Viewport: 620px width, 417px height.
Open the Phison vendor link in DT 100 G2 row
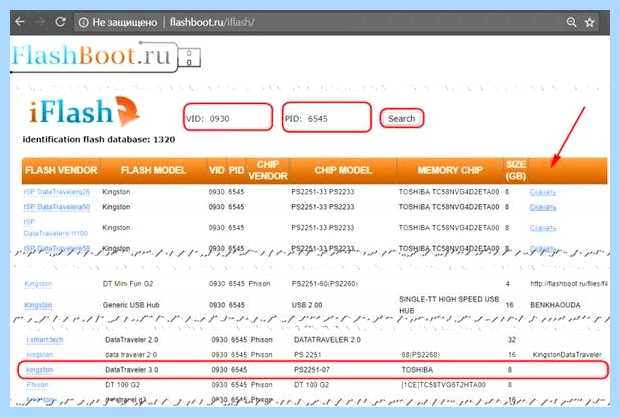click(37, 385)
